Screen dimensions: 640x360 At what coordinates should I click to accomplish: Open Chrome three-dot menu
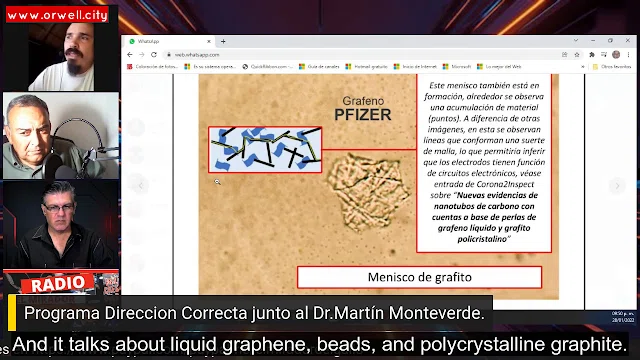tap(629, 55)
